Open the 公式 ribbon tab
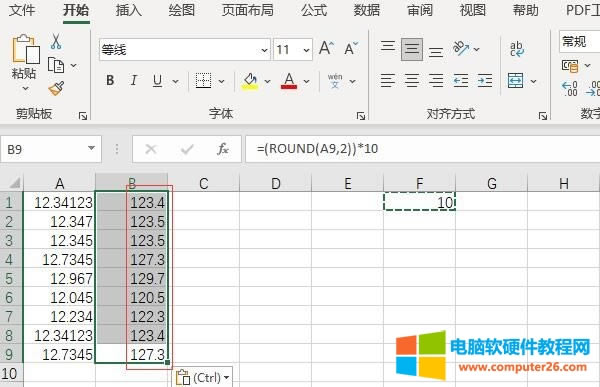600x387 pixels. tap(314, 10)
